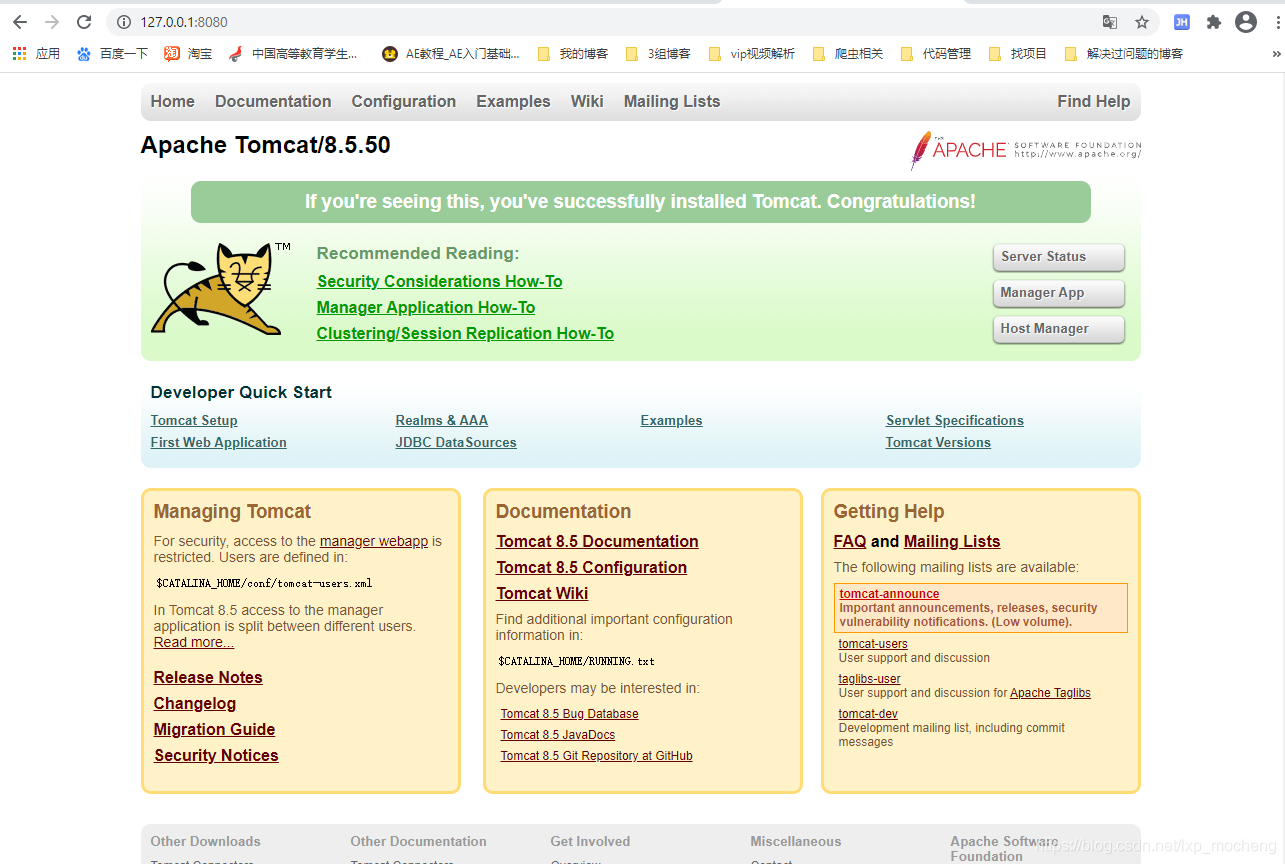The height and width of the screenshot is (864, 1285).
Task: Open the Servlet Specifications link
Action: click(955, 421)
